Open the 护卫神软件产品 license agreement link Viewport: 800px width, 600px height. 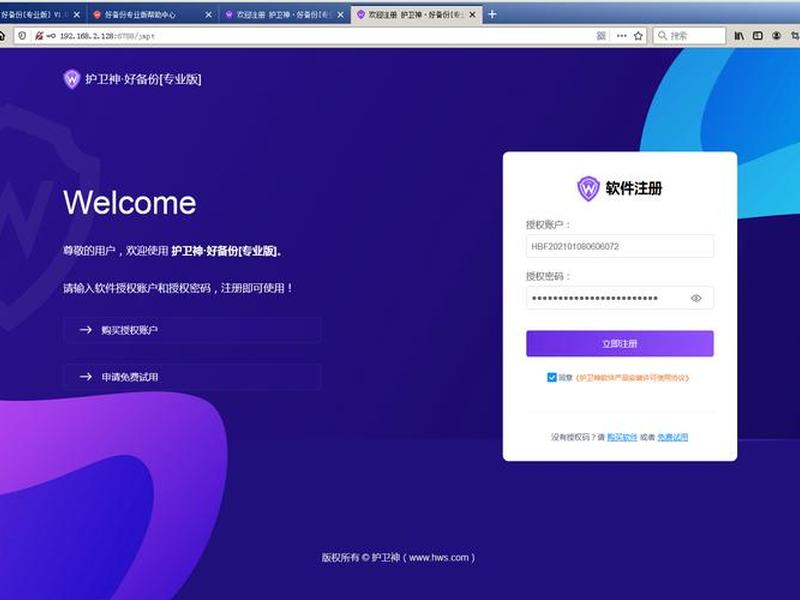point(632,378)
